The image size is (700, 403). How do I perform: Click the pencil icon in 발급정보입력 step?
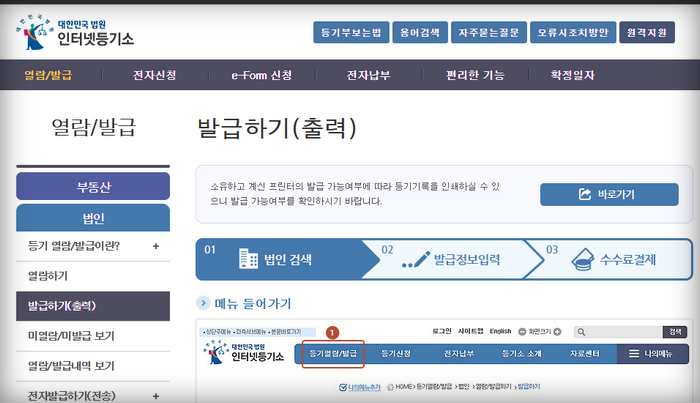tap(413, 260)
